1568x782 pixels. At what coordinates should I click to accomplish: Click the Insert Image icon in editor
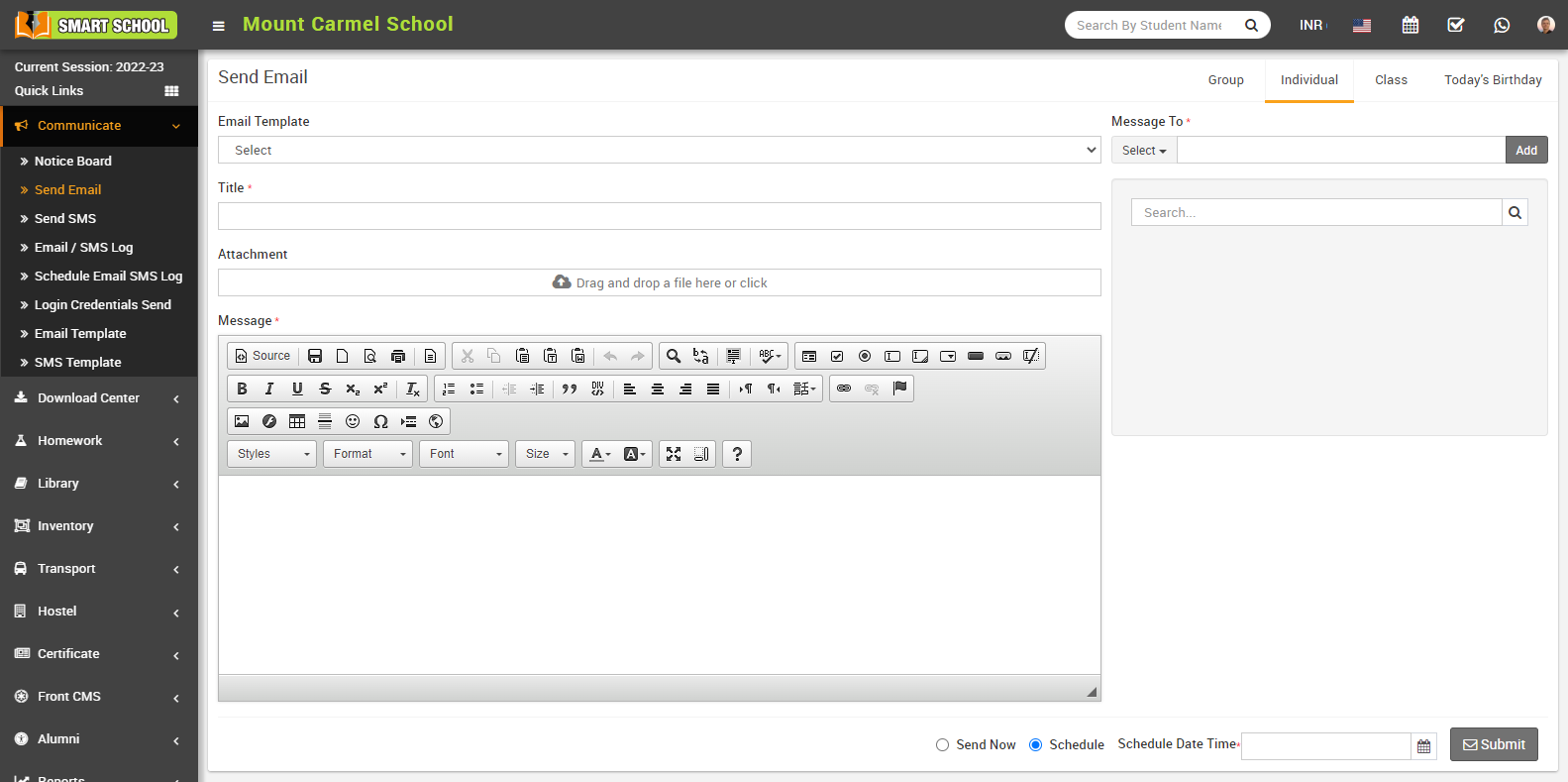click(242, 421)
